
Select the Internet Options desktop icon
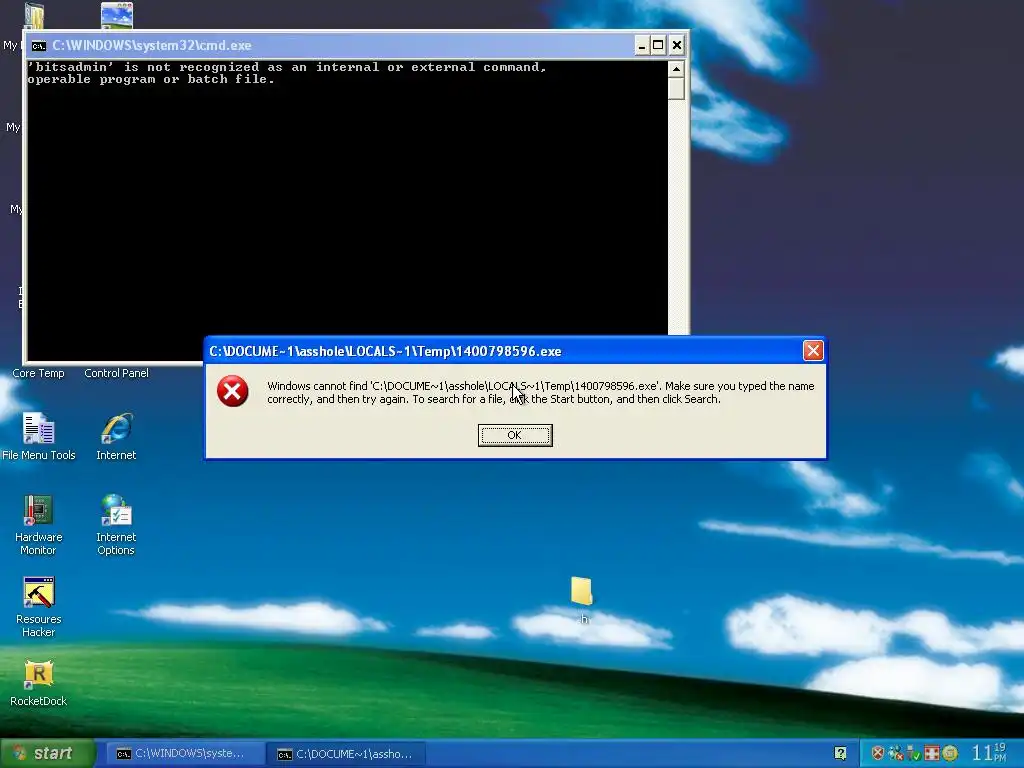[116, 524]
